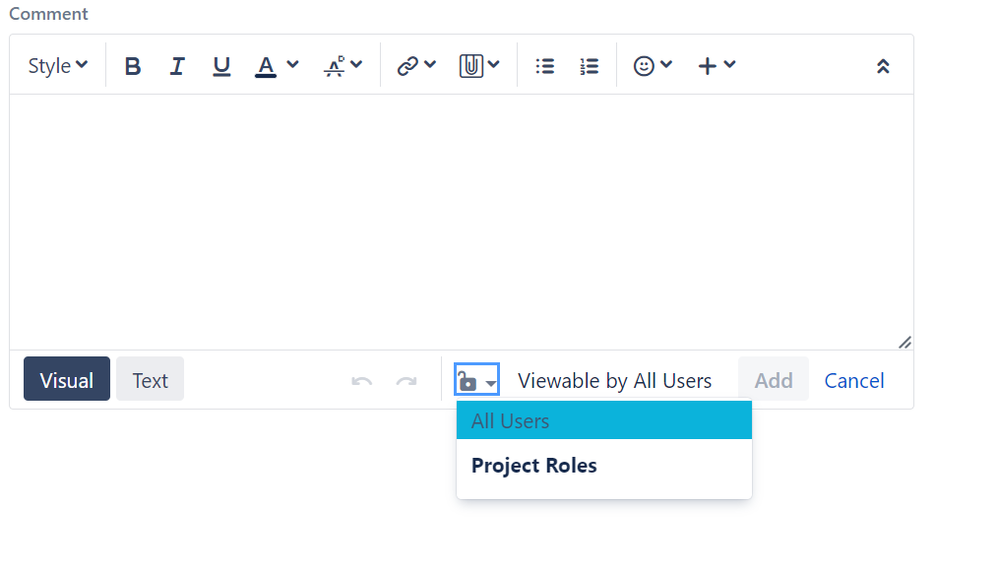Screen dimensions: 998x579
Task: Undo the last edit
Action: tap(362, 379)
